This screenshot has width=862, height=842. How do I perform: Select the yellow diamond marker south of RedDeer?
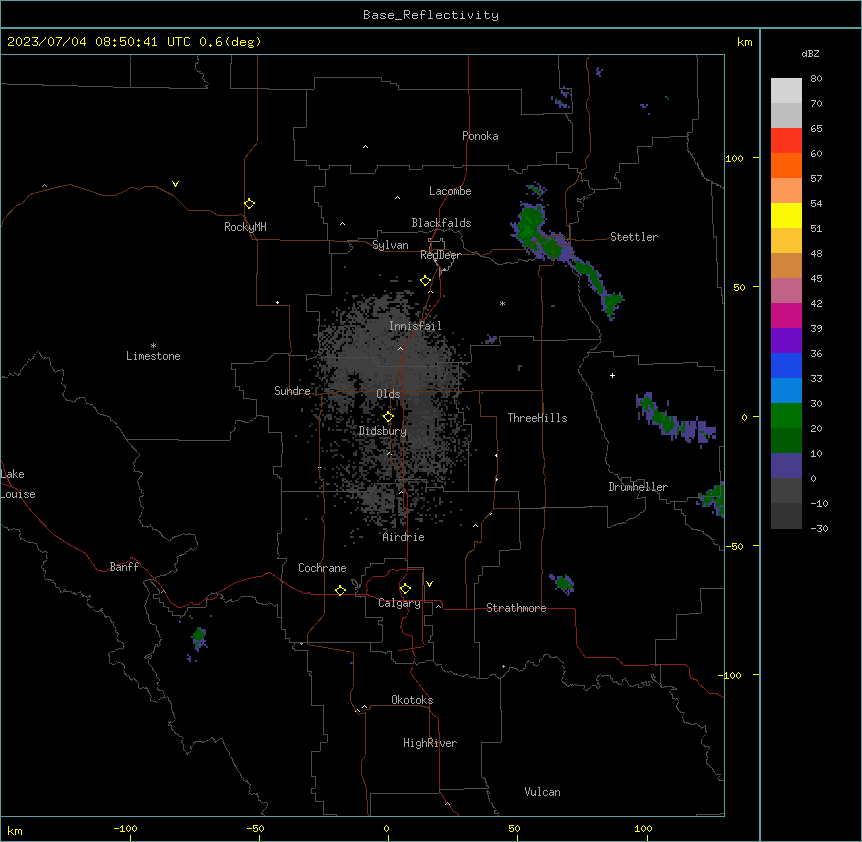[426, 281]
